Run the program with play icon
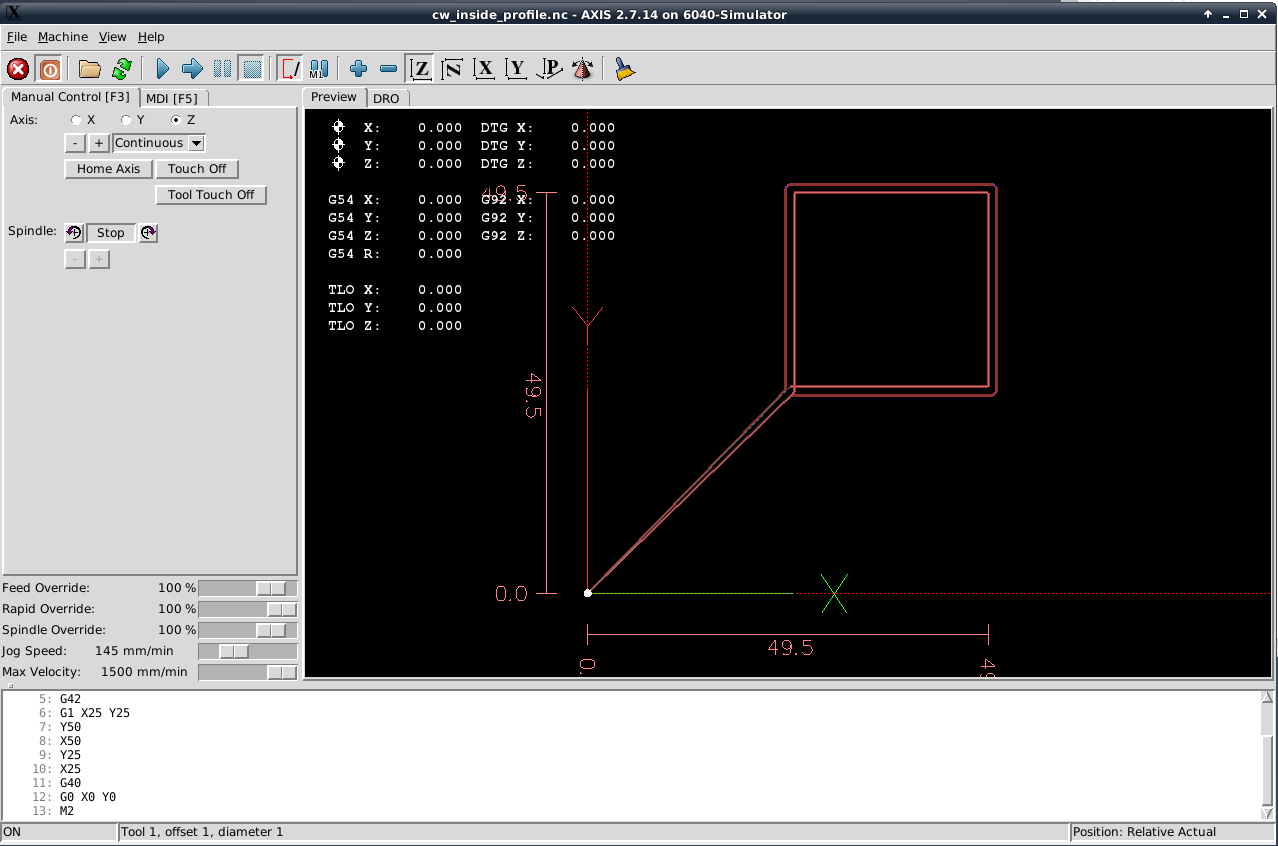Image resolution: width=1278 pixels, height=846 pixels. [163, 69]
